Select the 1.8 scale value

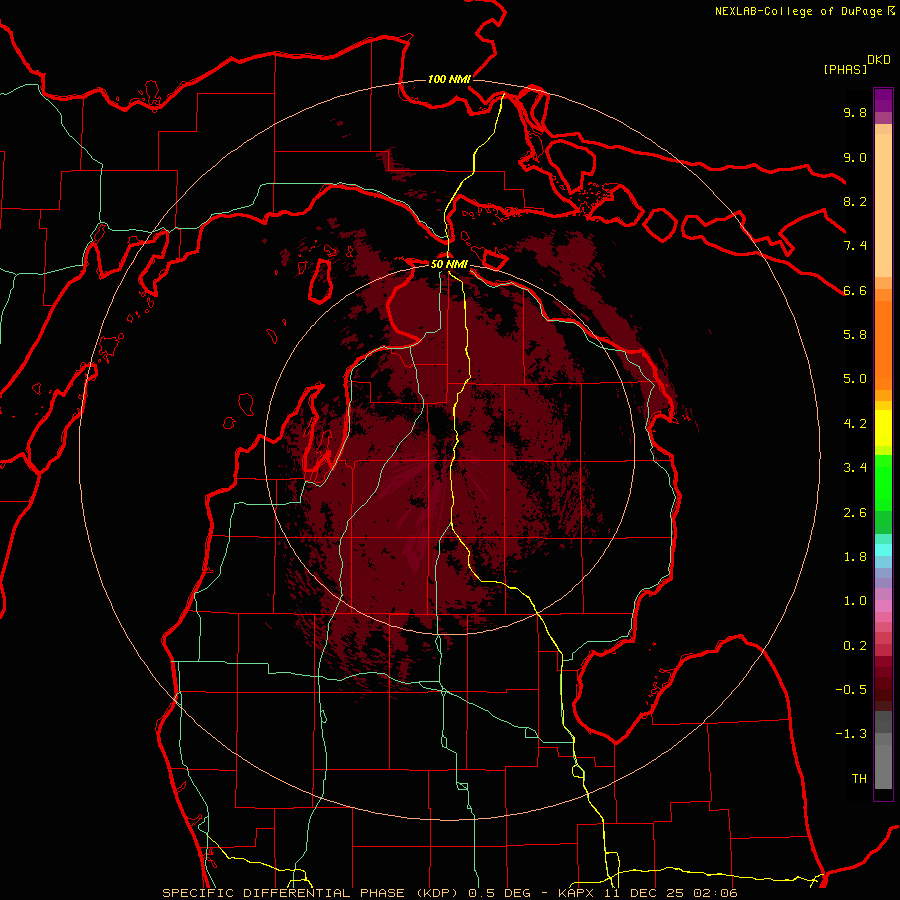pyautogui.click(x=855, y=557)
